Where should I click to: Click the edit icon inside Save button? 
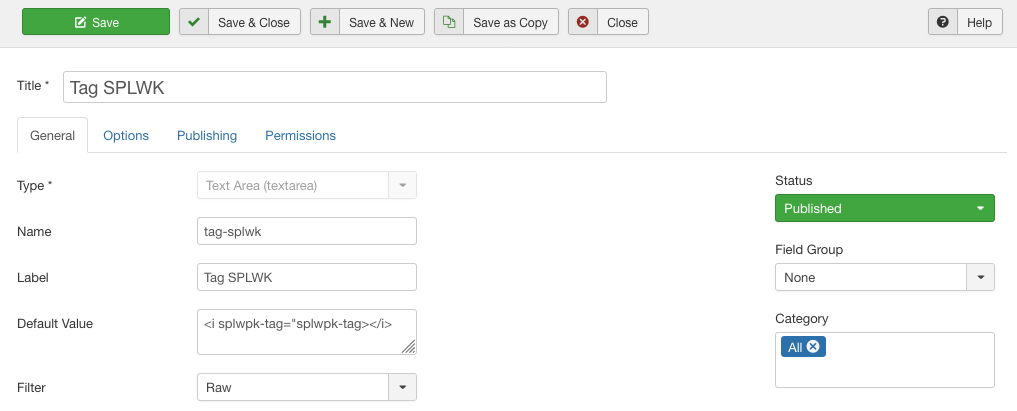click(x=80, y=22)
